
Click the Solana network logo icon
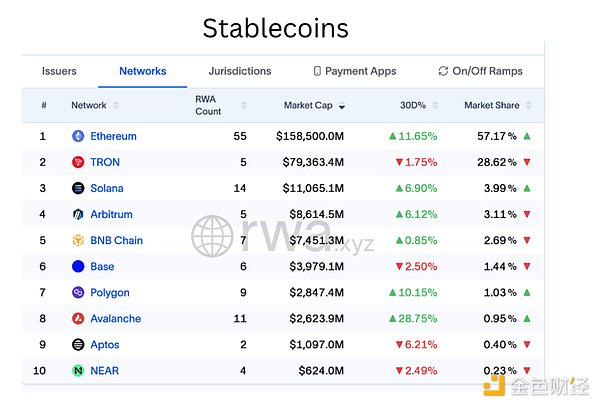click(78, 188)
